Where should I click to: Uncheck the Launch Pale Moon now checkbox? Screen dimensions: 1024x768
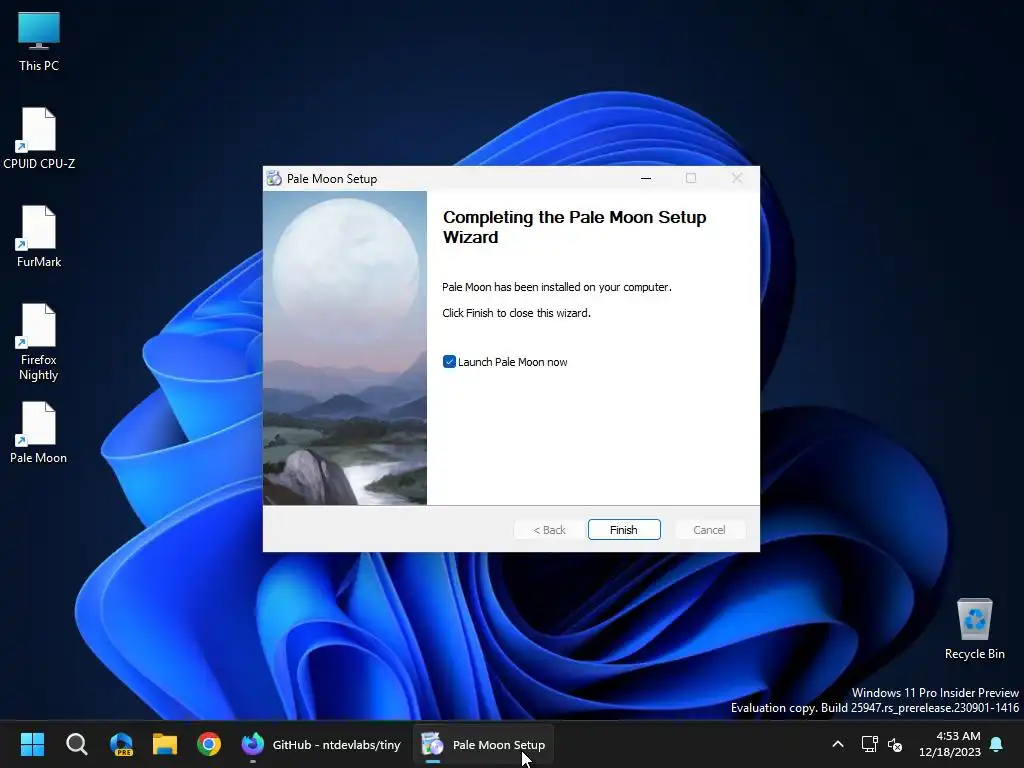[449, 362]
